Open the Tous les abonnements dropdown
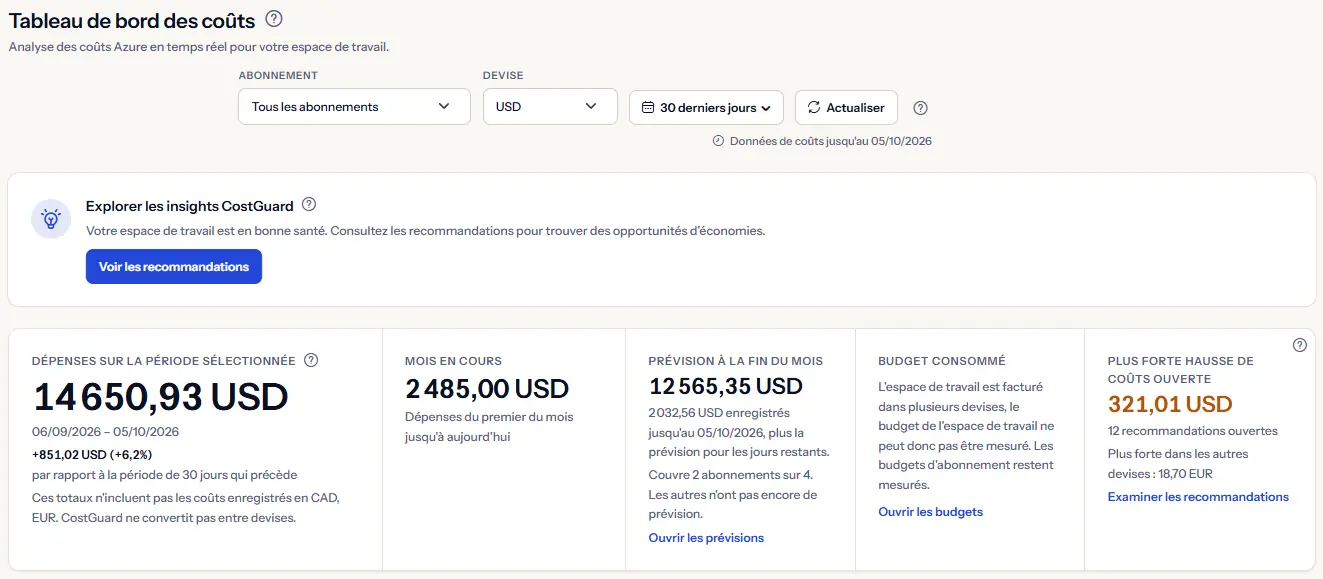The image size is (1323, 579). click(354, 107)
